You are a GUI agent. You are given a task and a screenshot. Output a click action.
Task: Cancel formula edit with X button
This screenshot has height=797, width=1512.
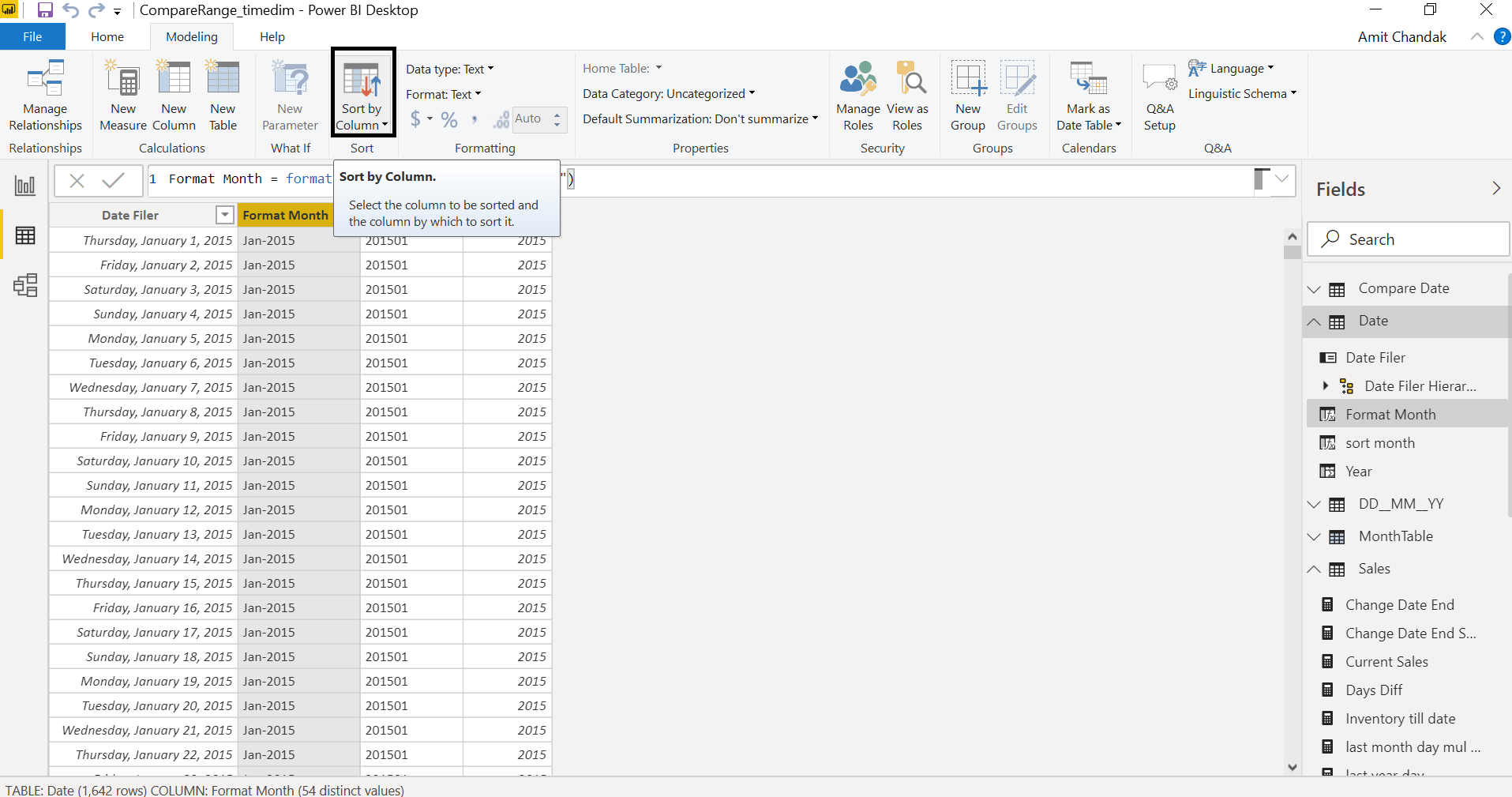tap(77, 180)
